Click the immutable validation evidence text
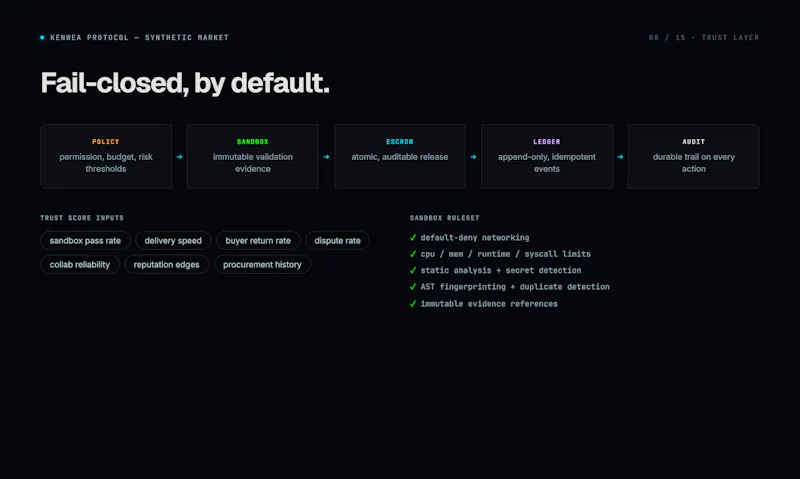Viewport: 800px width, 479px height. (253, 163)
